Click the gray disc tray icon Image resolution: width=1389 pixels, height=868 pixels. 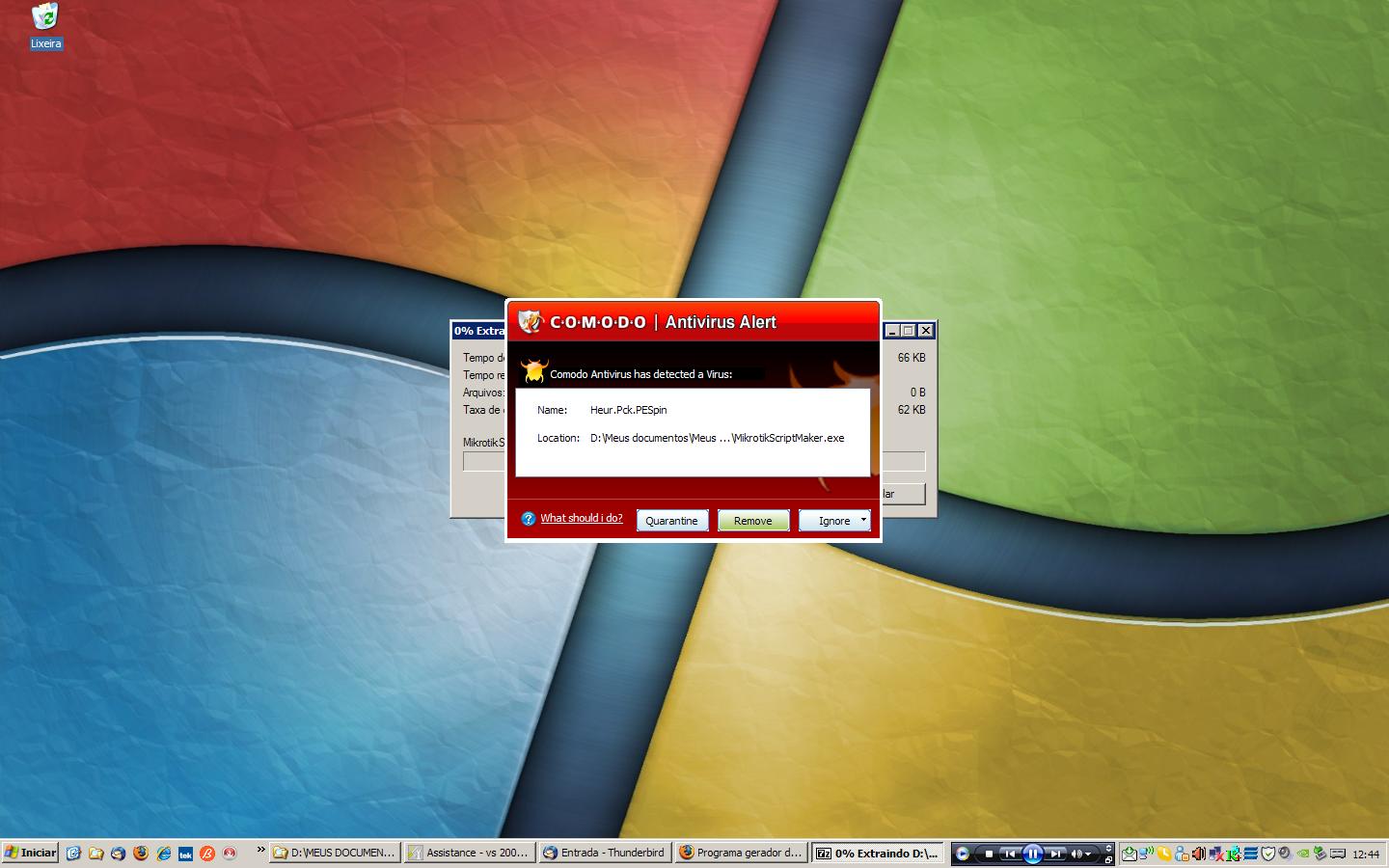(x=1286, y=853)
